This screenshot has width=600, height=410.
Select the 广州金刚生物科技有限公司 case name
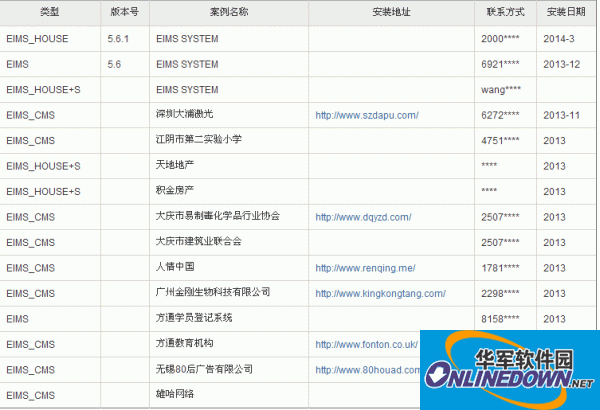point(213,292)
